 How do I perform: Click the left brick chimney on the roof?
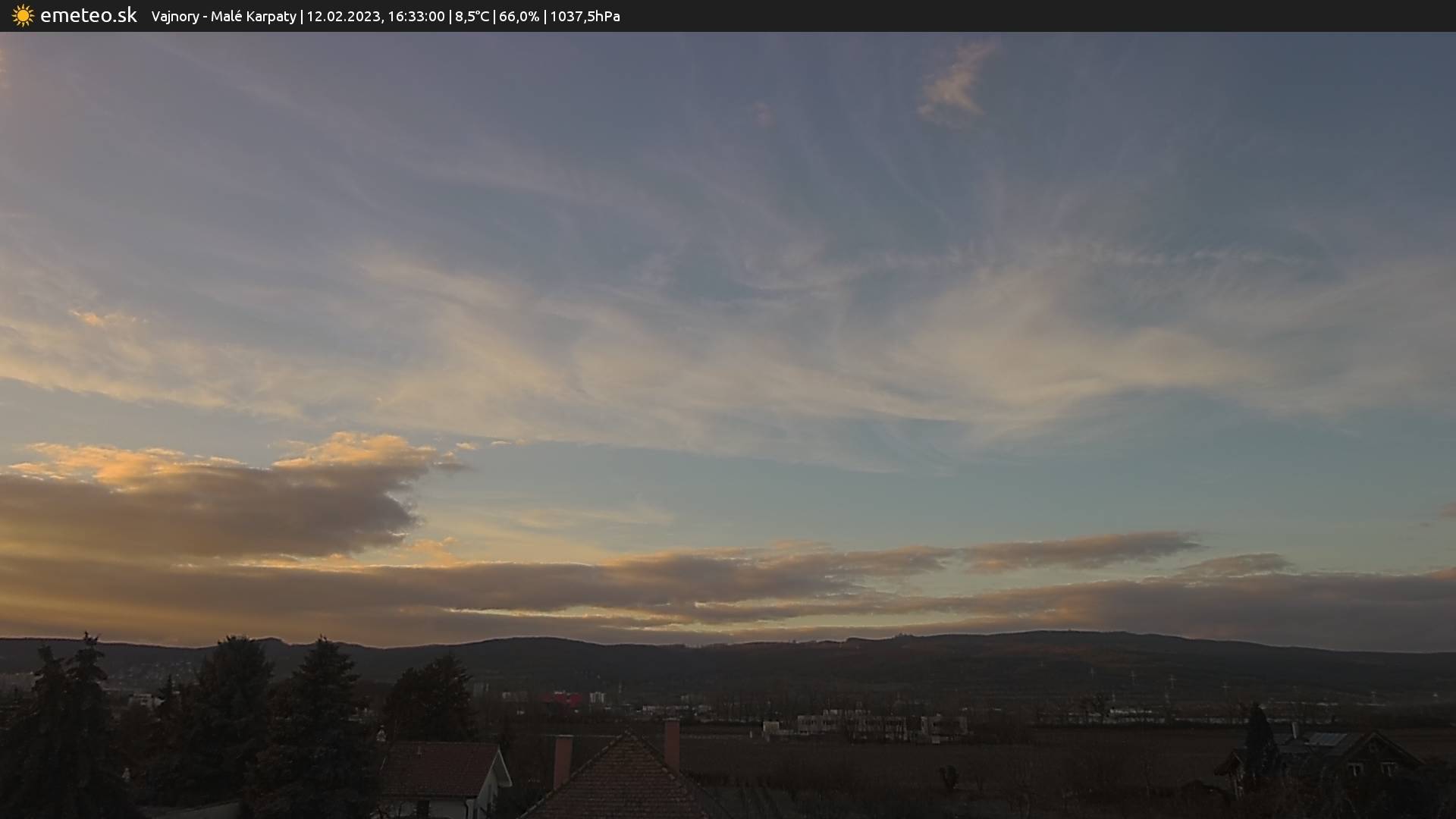[x=563, y=761]
